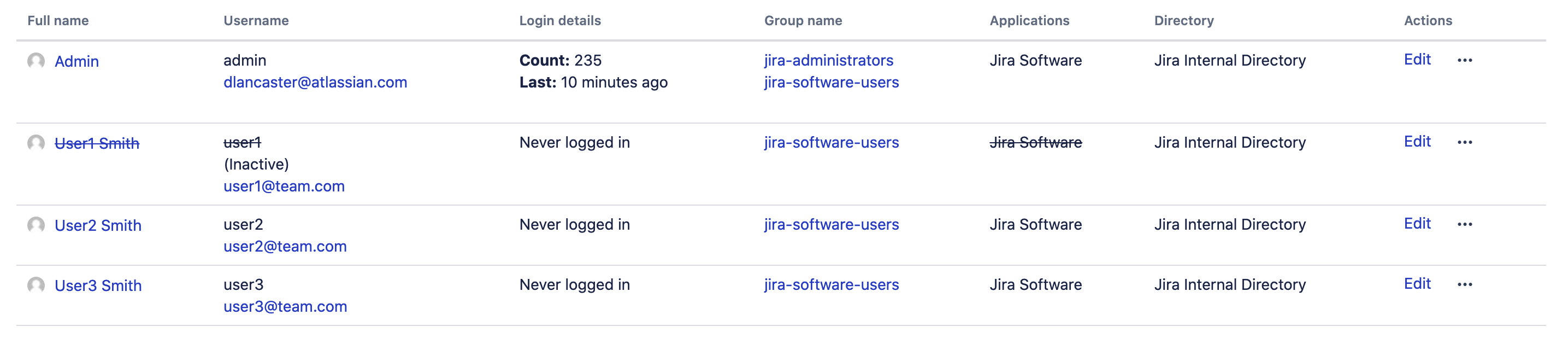Screen dimensions: 1568x338
Task: Click the avatar icon beside User2 Smith
Action: (37, 225)
